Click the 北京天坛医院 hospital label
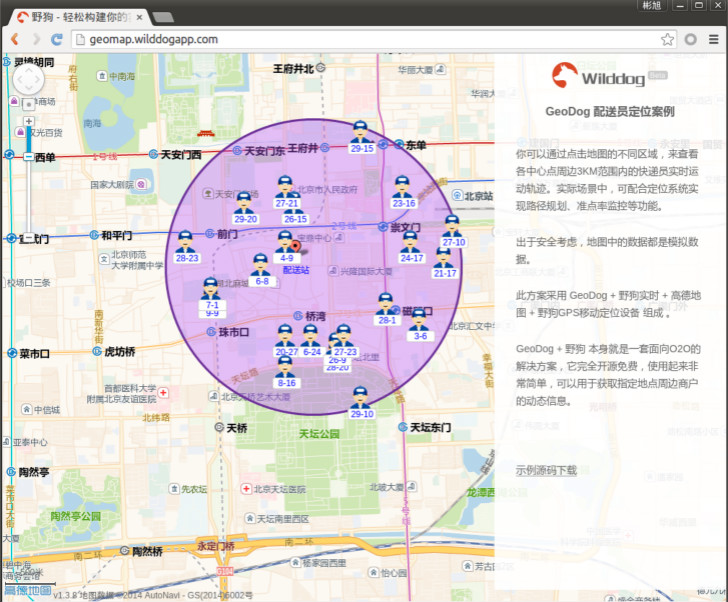This screenshot has height=602, width=728. (280, 489)
